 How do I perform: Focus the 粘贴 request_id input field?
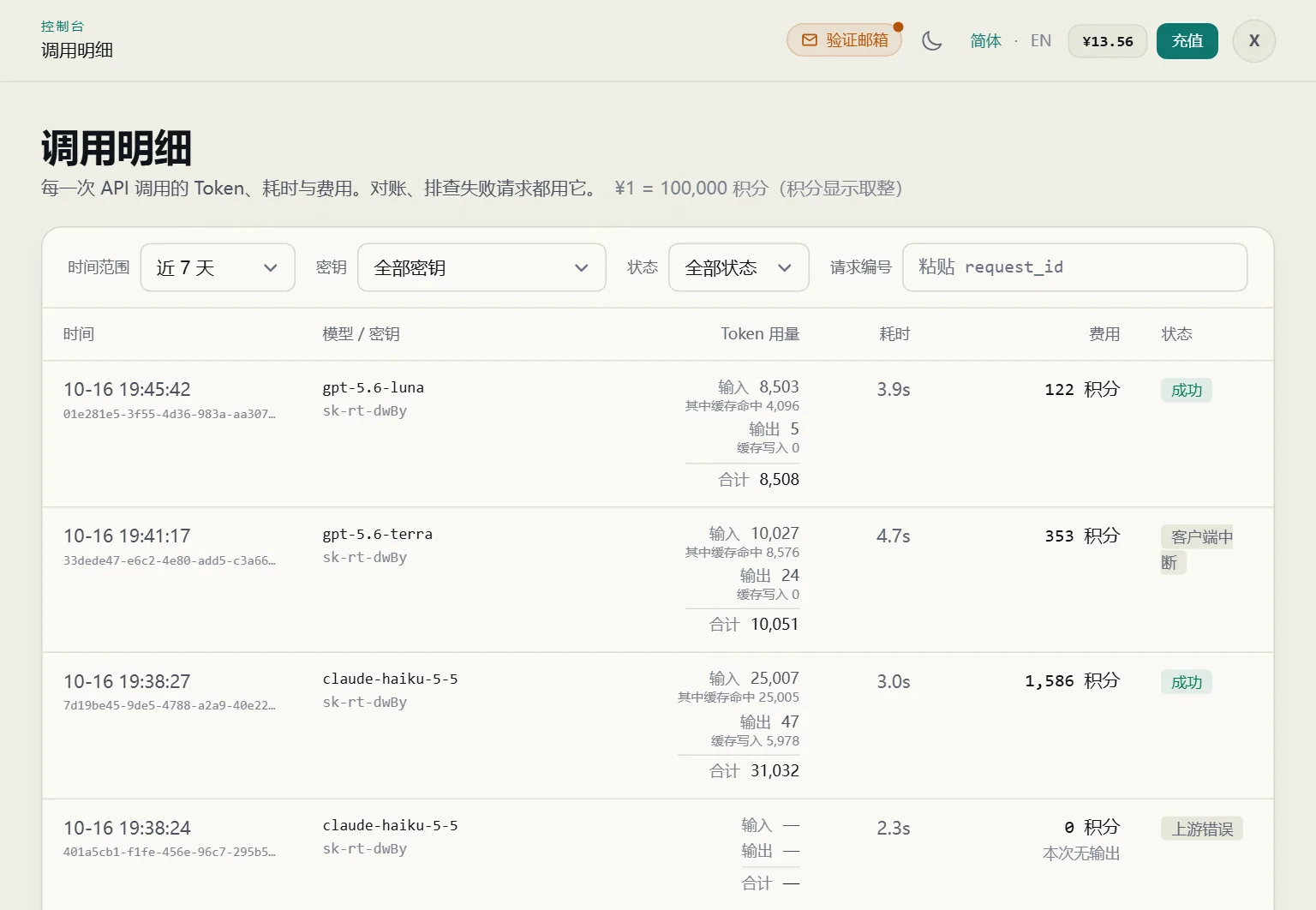coord(1074,267)
